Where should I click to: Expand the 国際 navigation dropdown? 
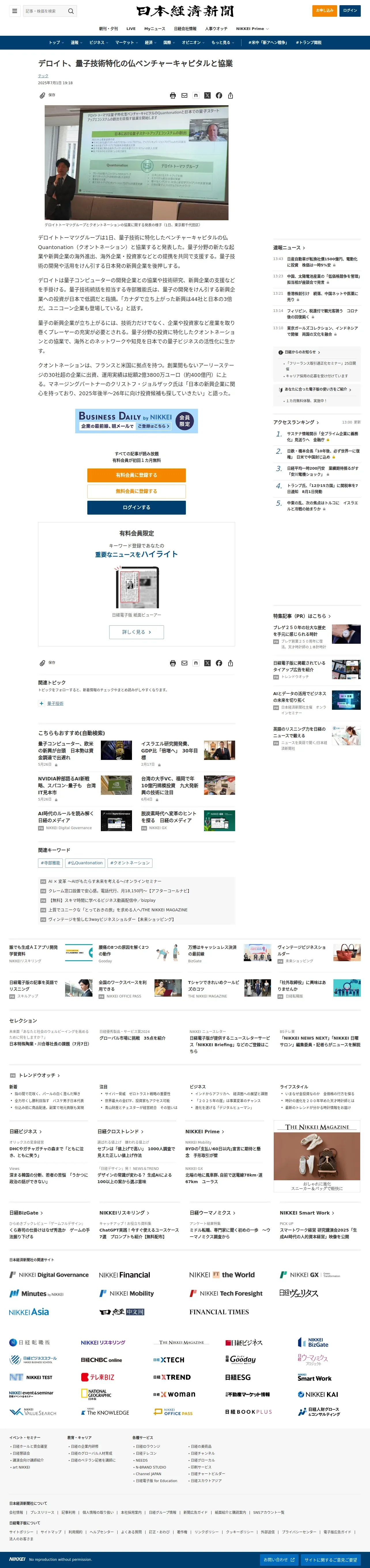169,43
